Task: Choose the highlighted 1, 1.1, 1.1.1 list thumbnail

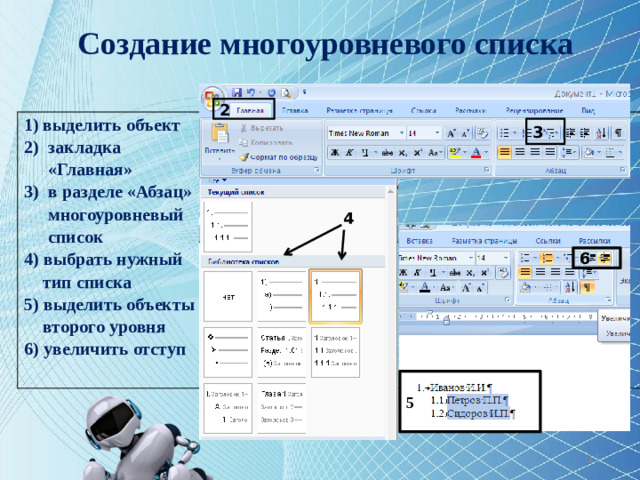Action: click(x=335, y=296)
